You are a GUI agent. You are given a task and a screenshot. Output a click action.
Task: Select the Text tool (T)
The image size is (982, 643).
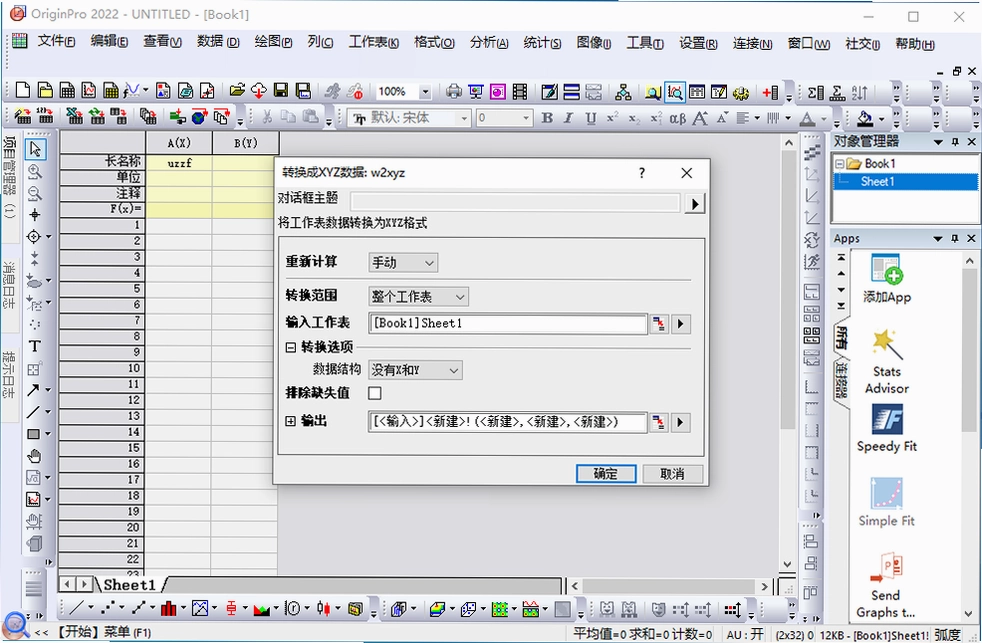click(x=34, y=346)
